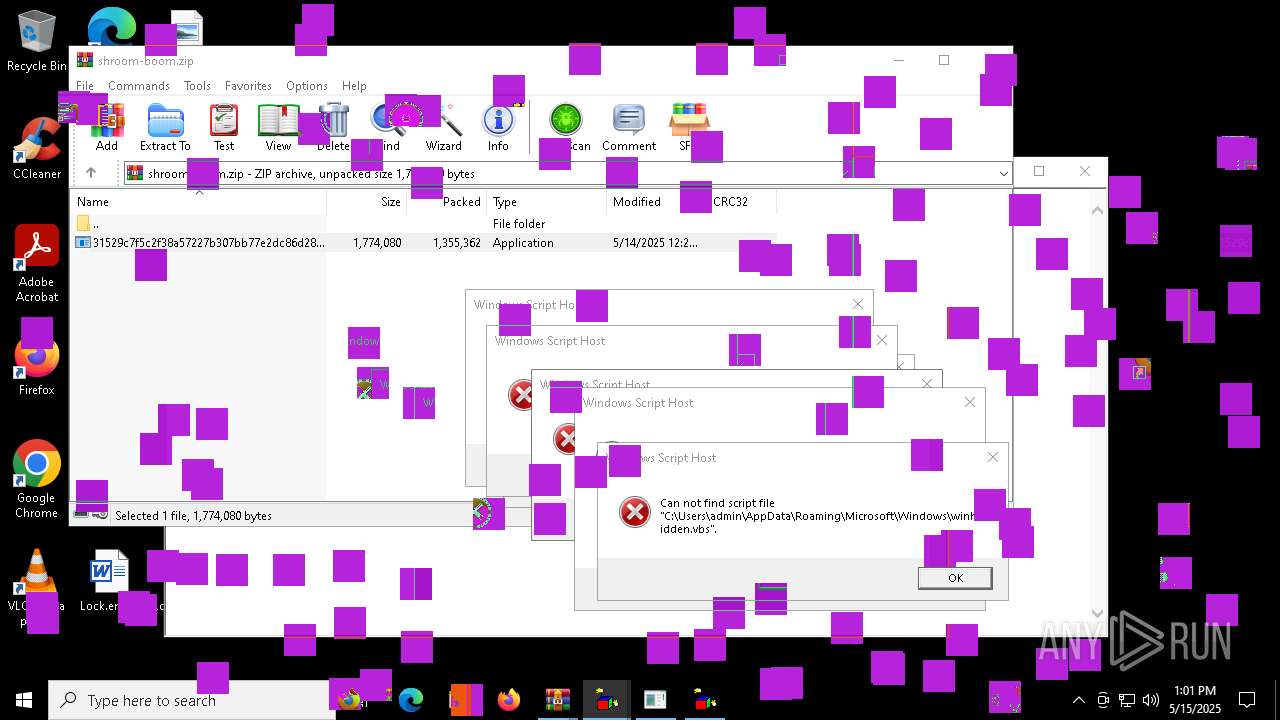Click the SFX archive box icon

click(689, 121)
